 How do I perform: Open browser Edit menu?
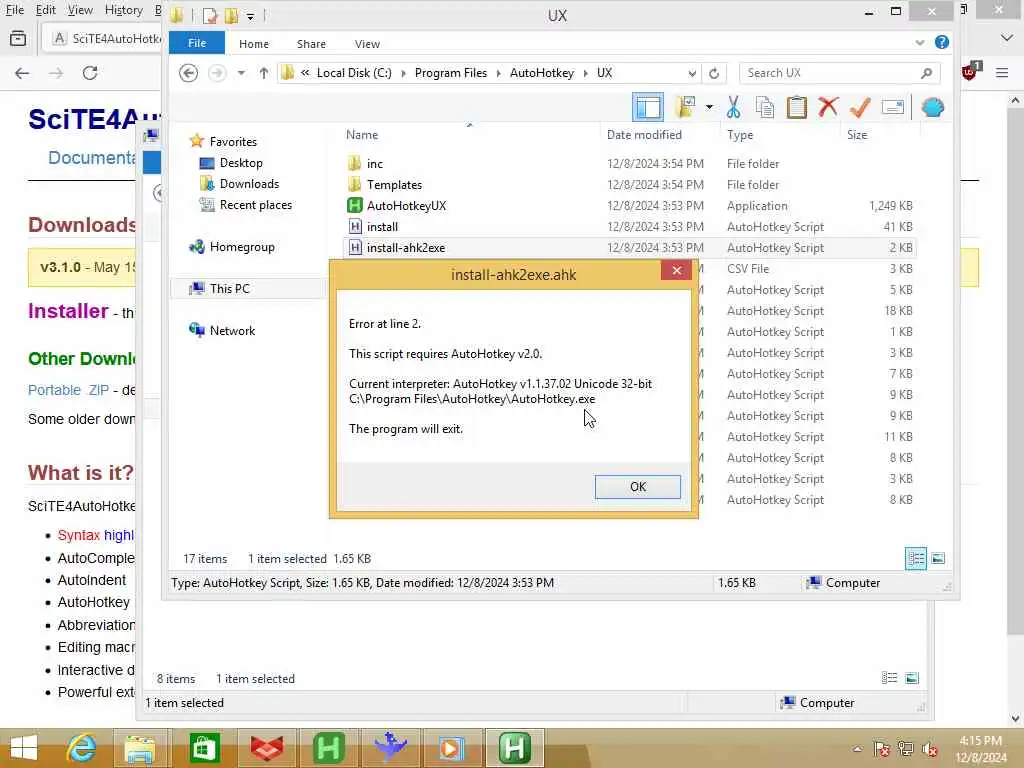click(x=45, y=10)
